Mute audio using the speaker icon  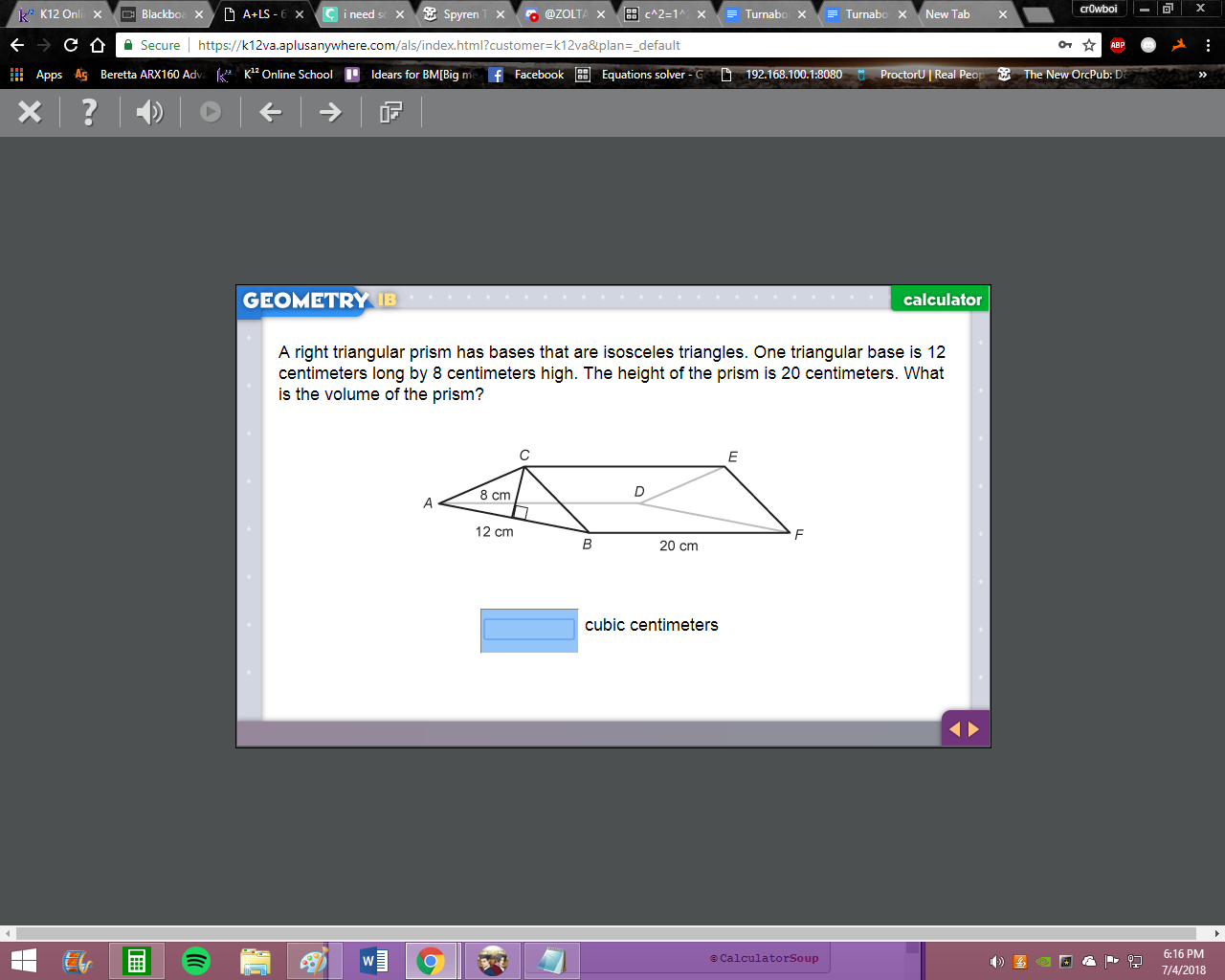[x=149, y=112]
